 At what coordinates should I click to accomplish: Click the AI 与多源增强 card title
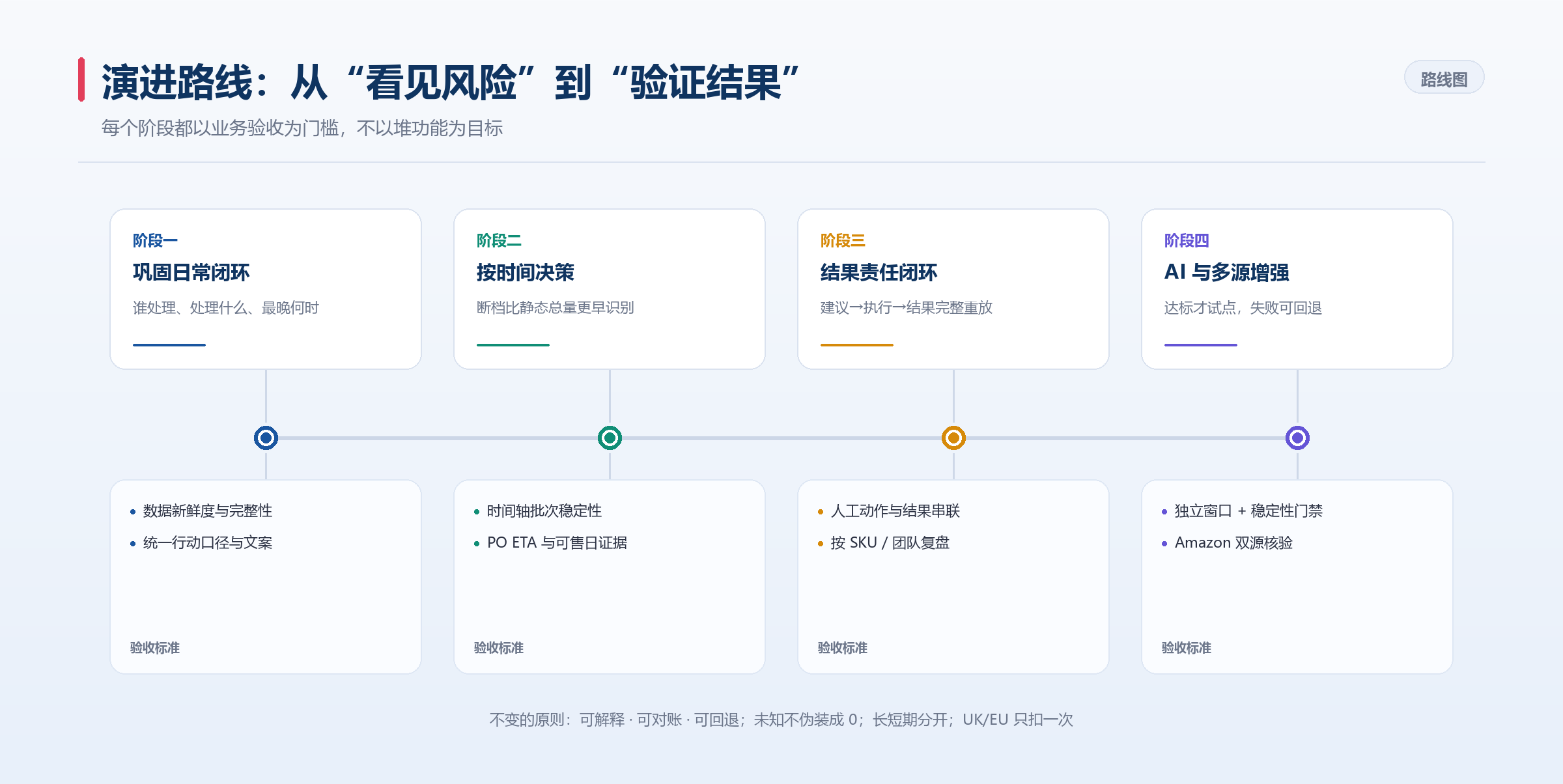[x=1226, y=272]
